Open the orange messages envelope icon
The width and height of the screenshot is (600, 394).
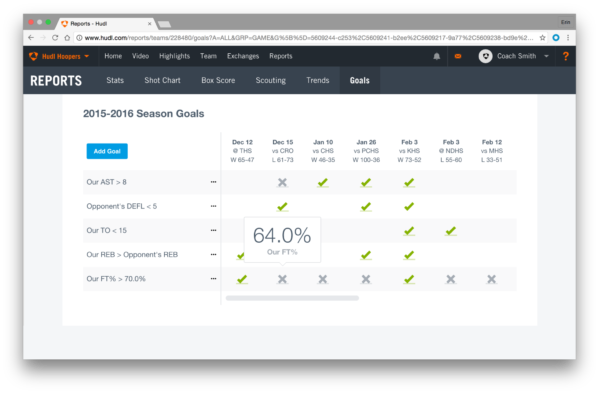click(x=458, y=56)
